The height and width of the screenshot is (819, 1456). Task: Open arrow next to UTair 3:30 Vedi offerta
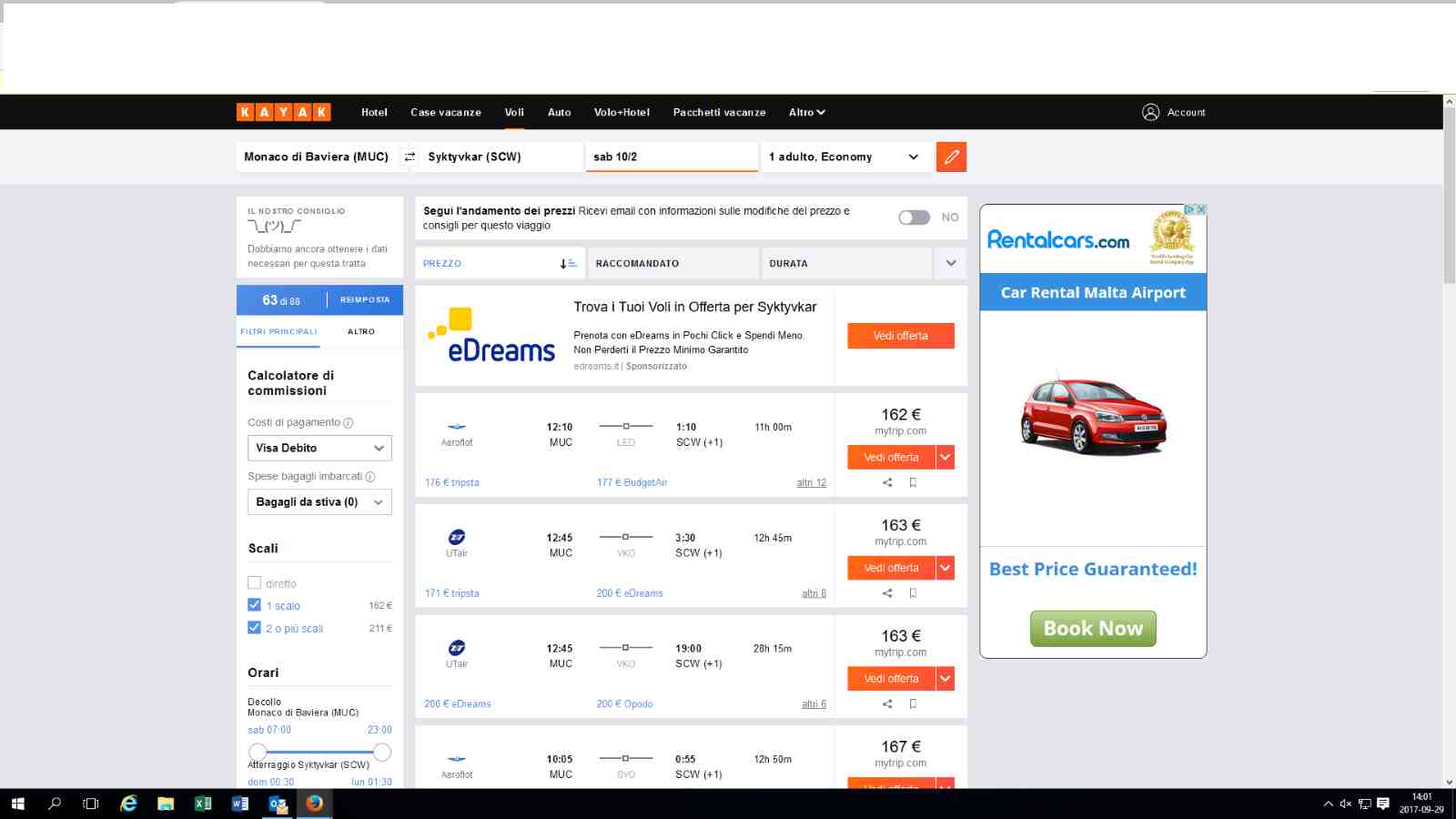[x=945, y=568]
